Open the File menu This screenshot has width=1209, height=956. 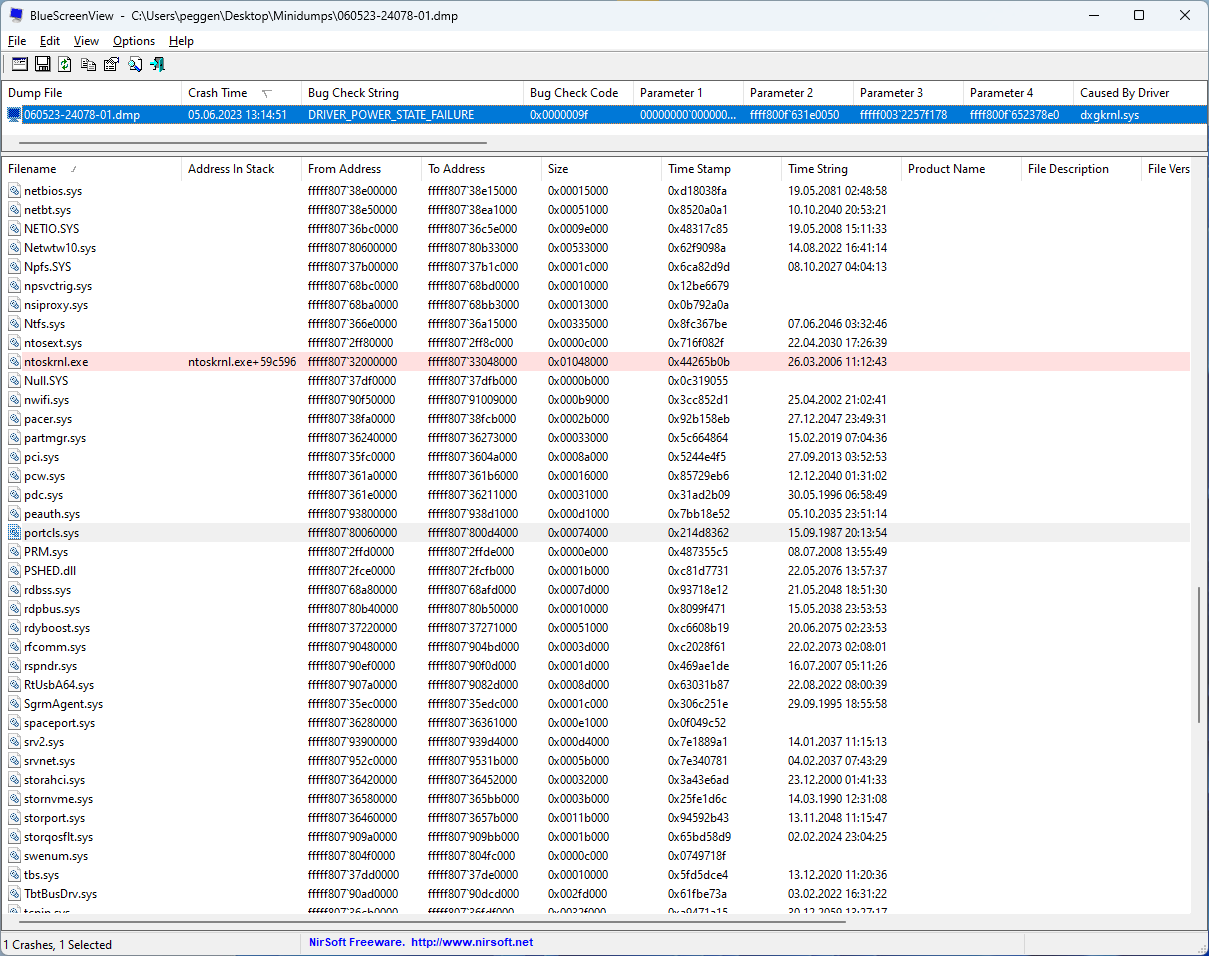(17, 41)
